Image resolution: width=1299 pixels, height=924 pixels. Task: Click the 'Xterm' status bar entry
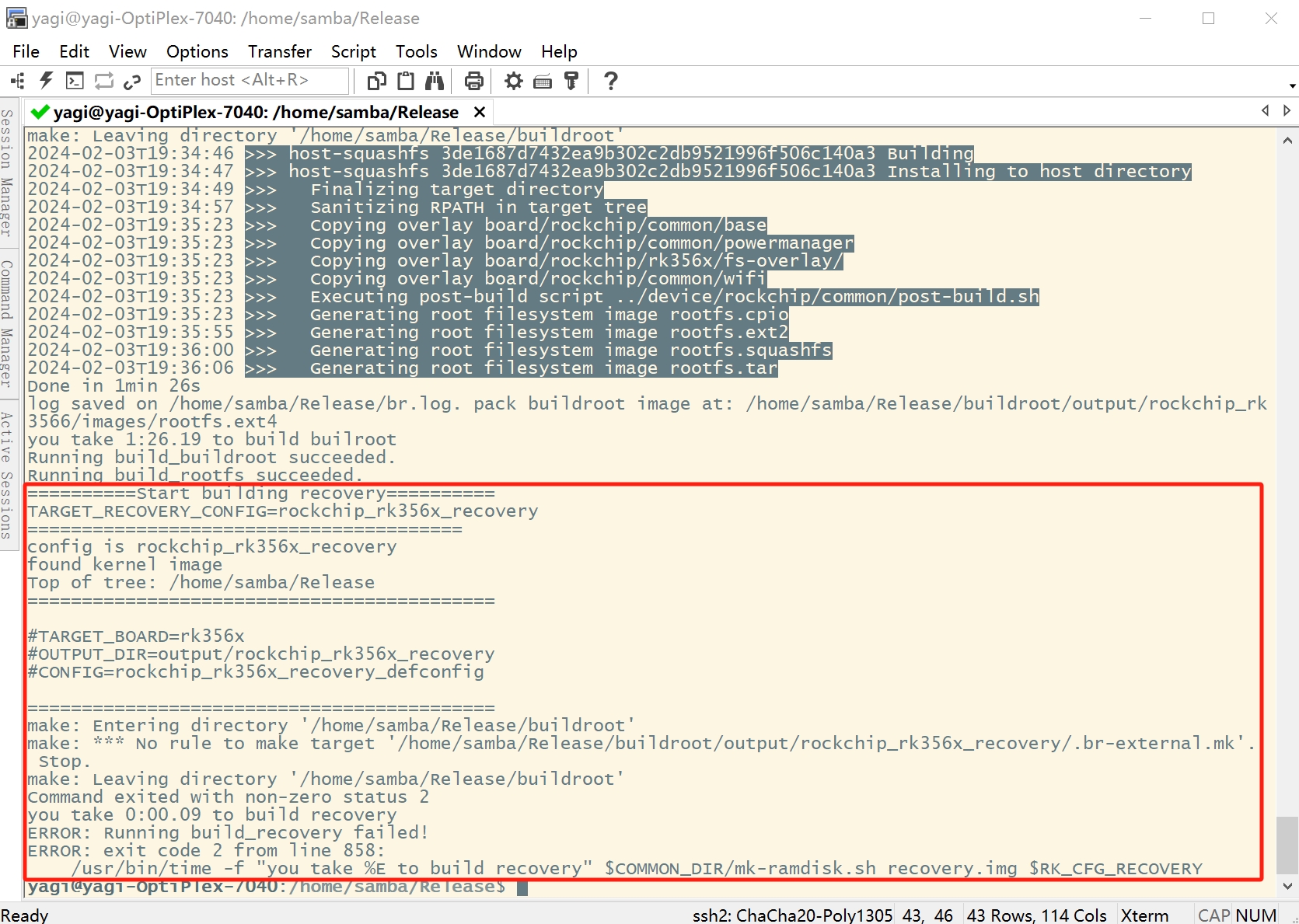click(1144, 915)
